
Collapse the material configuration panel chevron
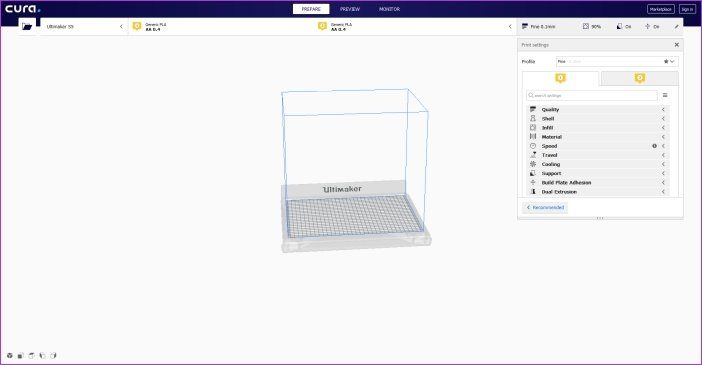pos(510,26)
